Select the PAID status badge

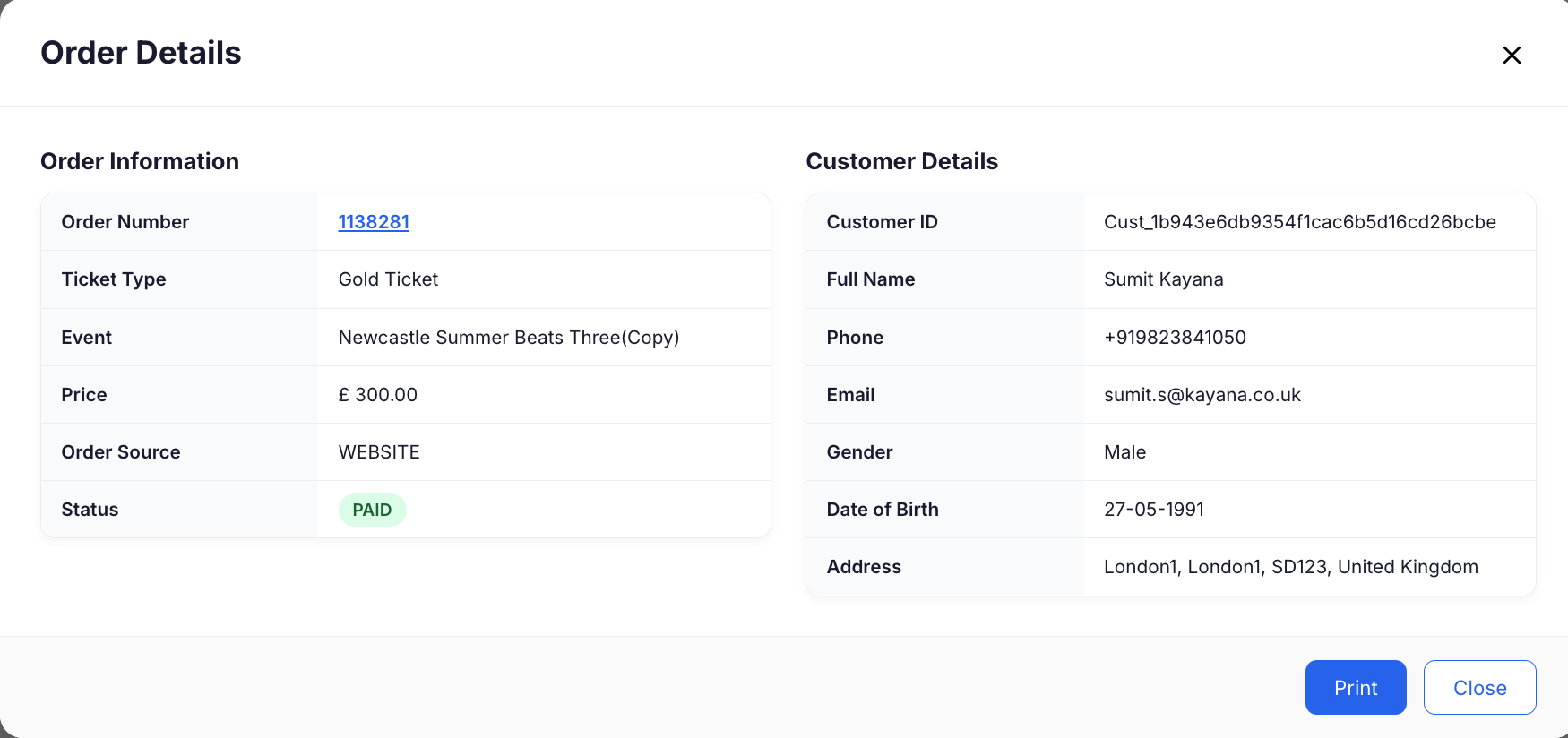point(372,510)
